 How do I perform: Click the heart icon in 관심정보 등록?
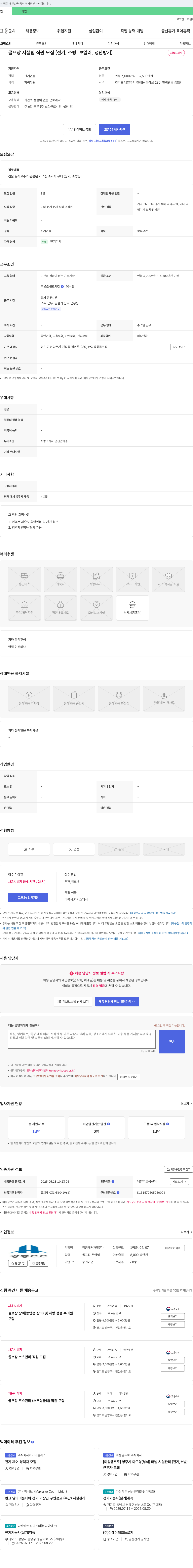(71, 130)
